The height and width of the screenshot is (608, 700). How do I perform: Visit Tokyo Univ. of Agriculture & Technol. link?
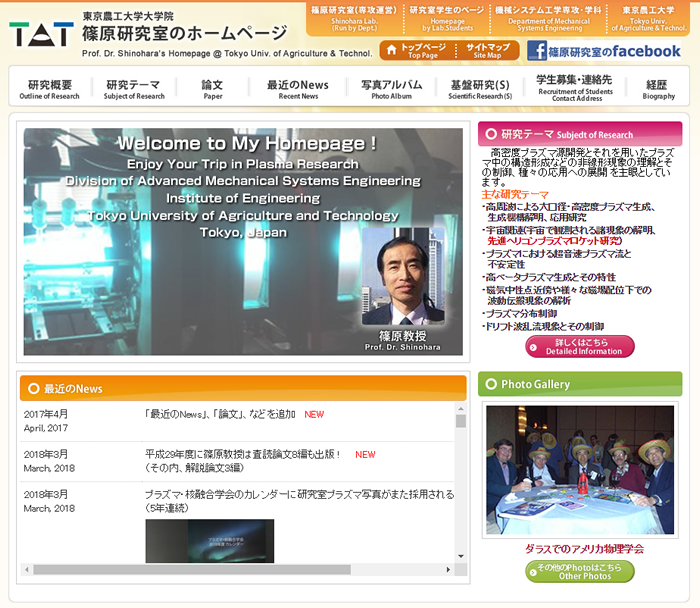[x=648, y=18]
